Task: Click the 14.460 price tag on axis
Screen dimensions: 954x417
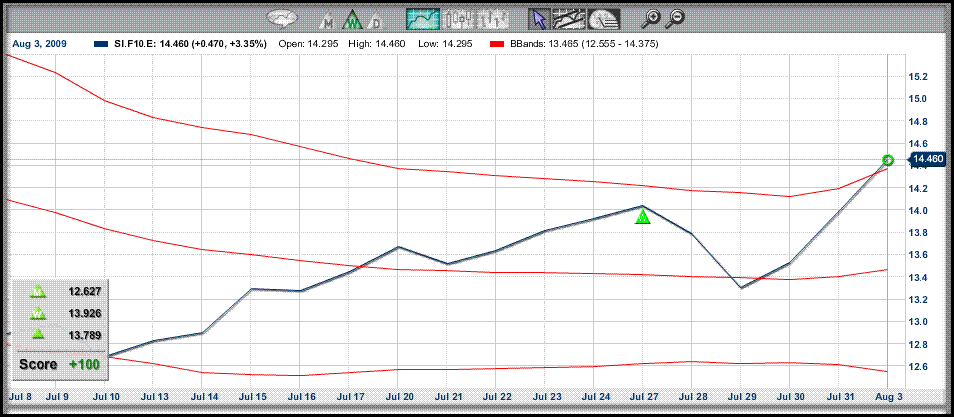Action: pyautogui.click(x=927, y=159)
